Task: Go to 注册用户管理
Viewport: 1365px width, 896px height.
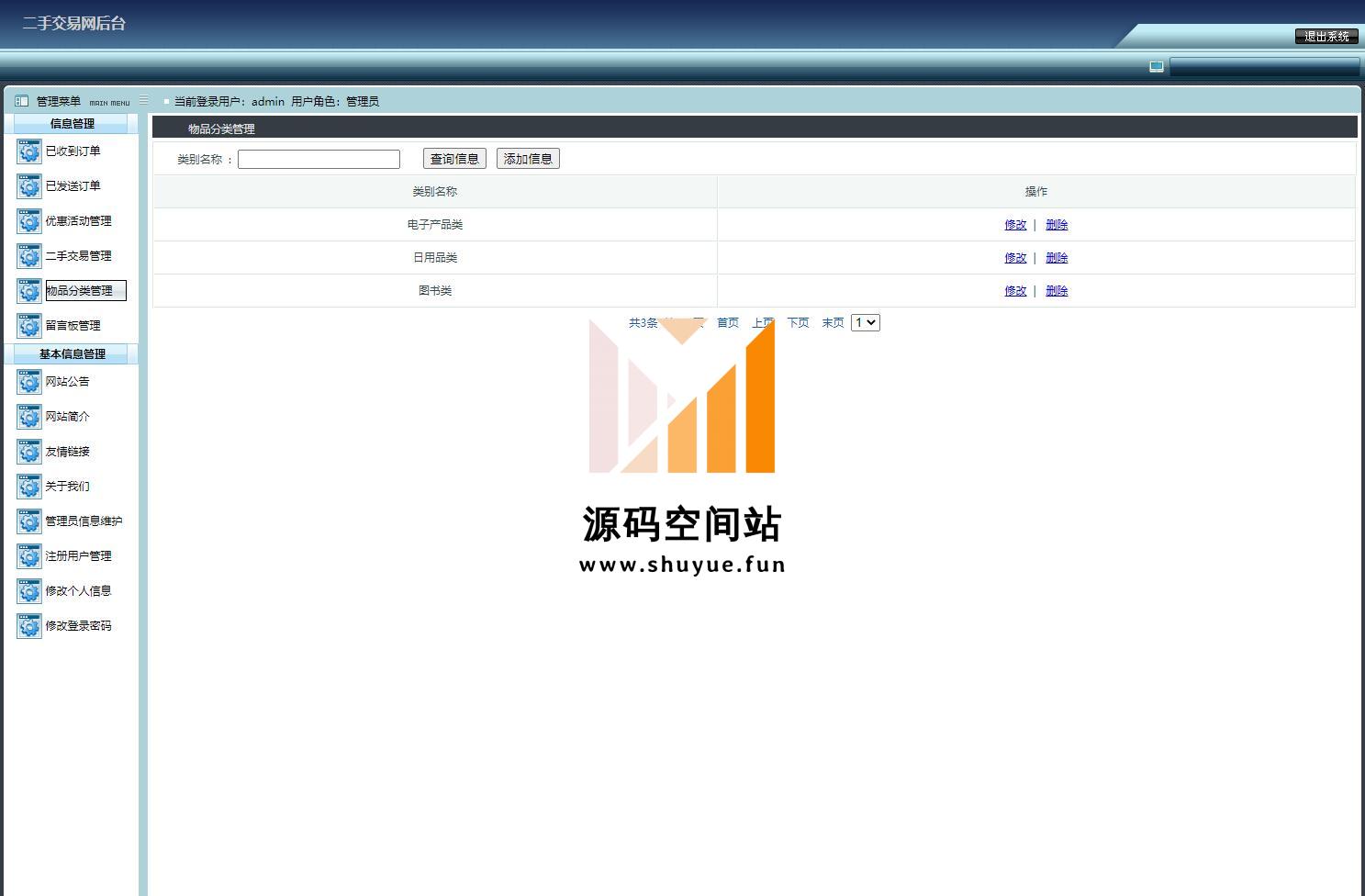Action: pyautogui.click(x=79, y=555)
